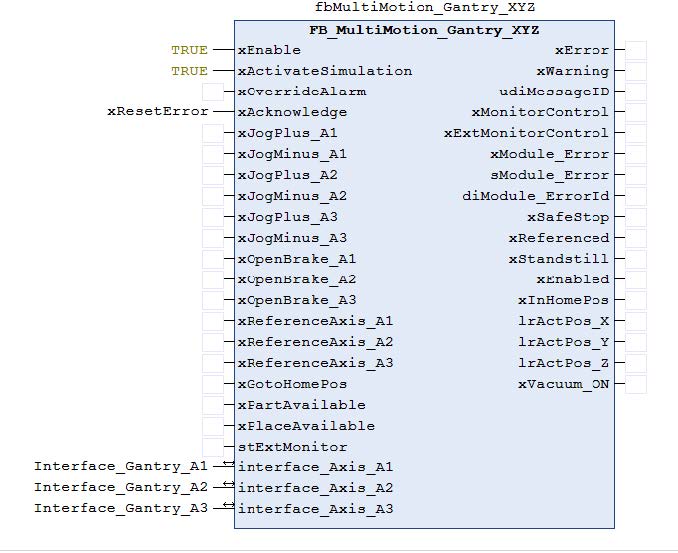Select the xSafeStop output pin
Image resolution: width=678 pixels, height=553 pixels.
[567, 217]
